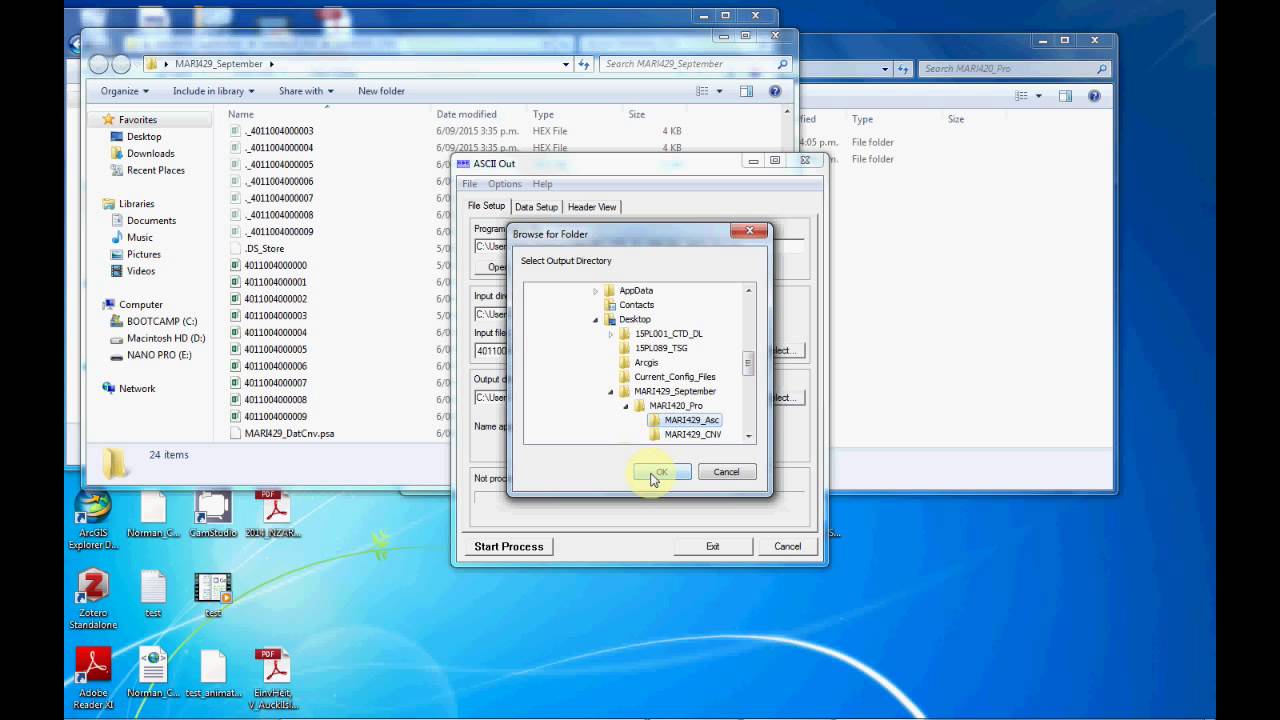
Task: Open the Help menu in ASCII Out
Action: pyautogui.click(x=542, y=184)
